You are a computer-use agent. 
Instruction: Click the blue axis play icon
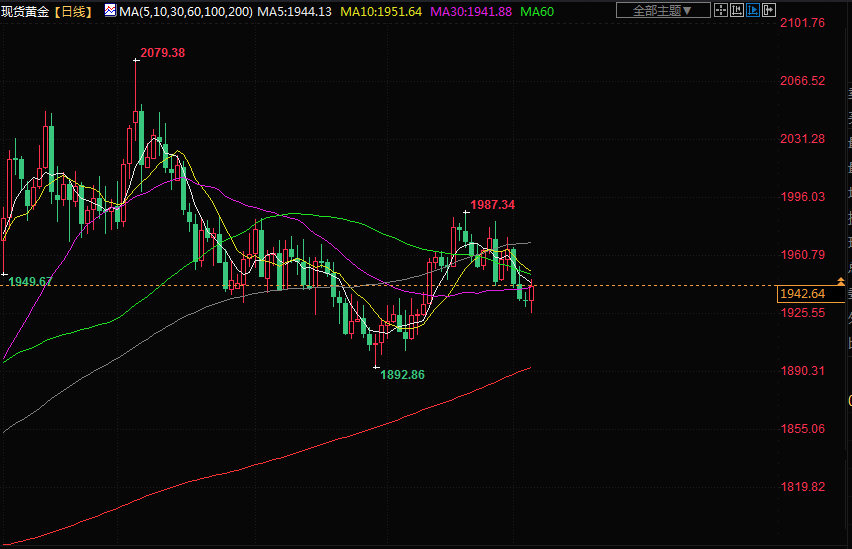coord(753,10)
